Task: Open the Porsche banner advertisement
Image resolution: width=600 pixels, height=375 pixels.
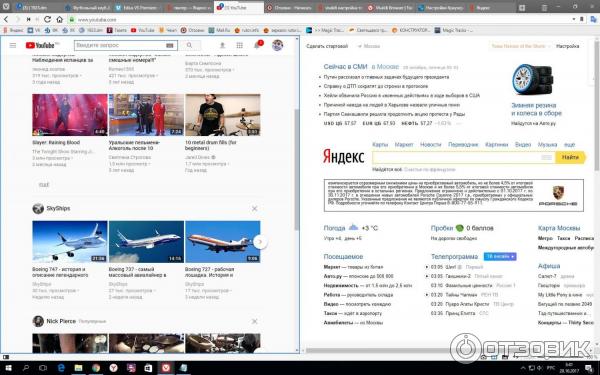Action: (454, 196)
